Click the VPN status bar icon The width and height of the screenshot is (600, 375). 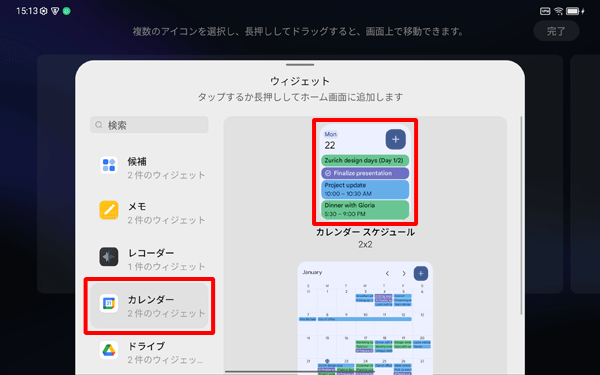pyautogui.click(x=545, y=11)
